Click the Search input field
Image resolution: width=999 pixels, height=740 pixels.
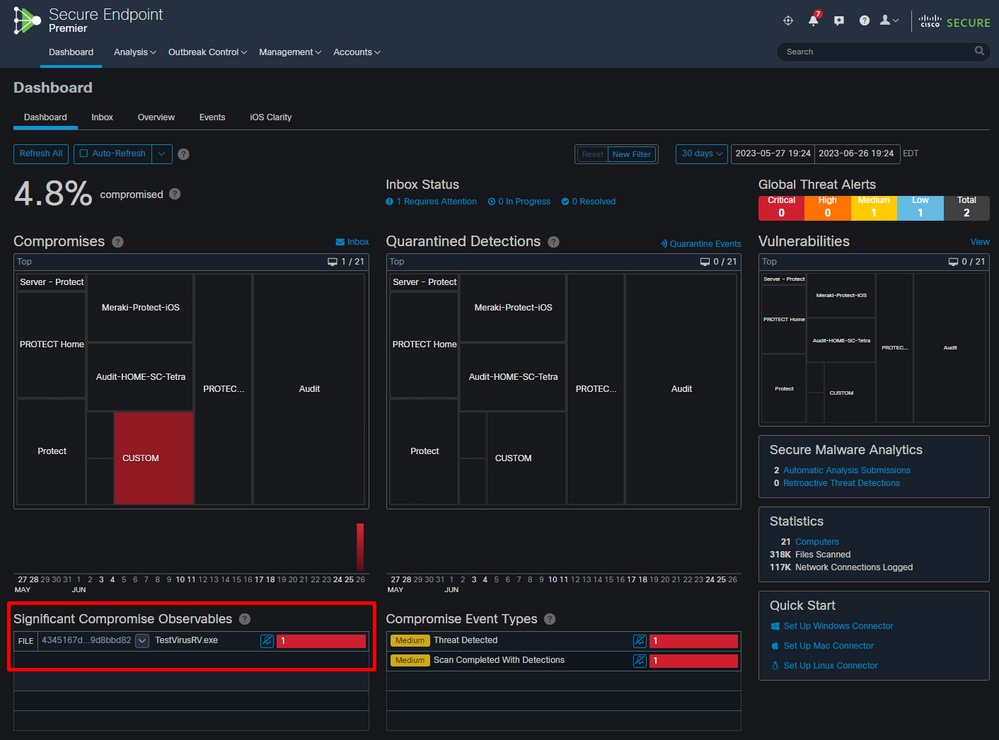point(883,52)
